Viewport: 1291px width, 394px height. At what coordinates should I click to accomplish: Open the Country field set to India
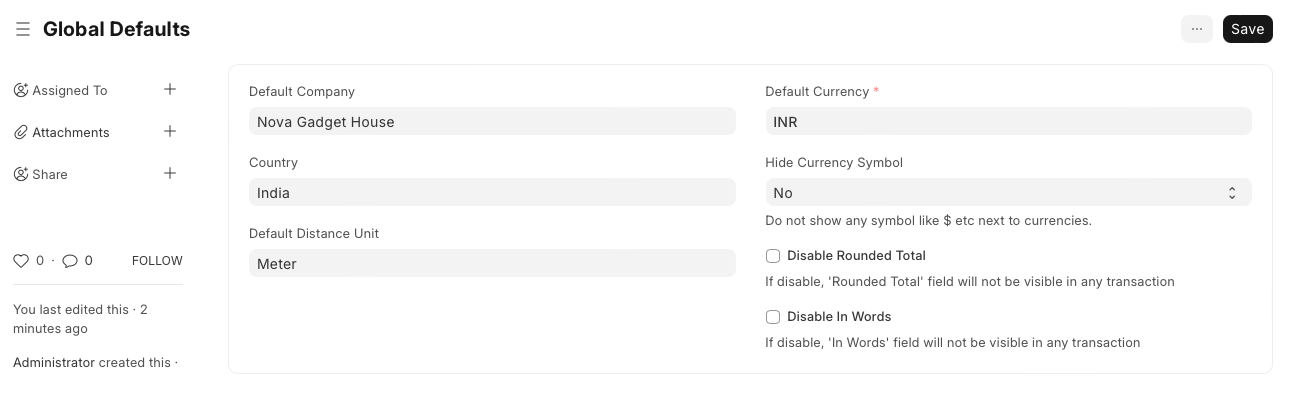point(492,193)
